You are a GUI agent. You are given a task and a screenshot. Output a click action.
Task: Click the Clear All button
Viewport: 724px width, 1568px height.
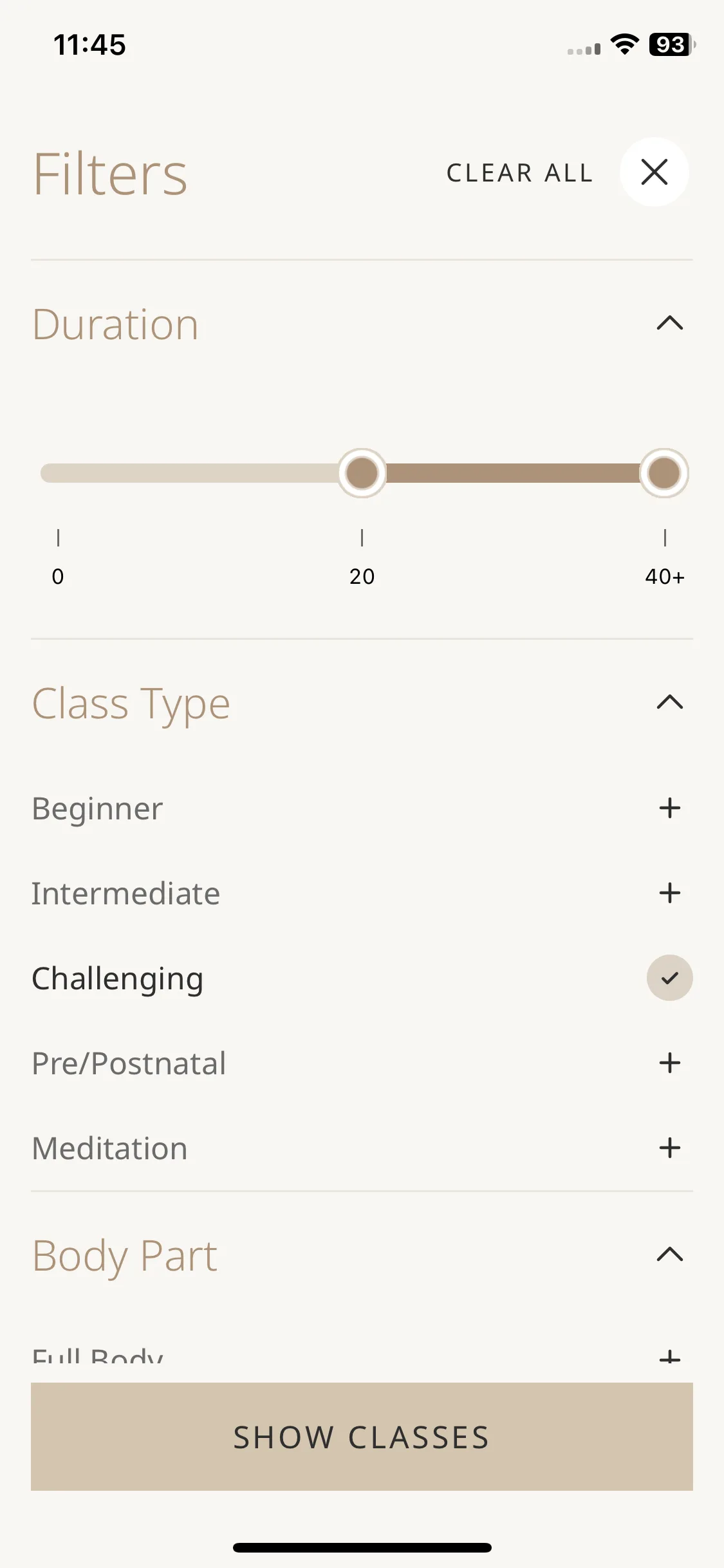pyautogui.click(x=519, y=173)
